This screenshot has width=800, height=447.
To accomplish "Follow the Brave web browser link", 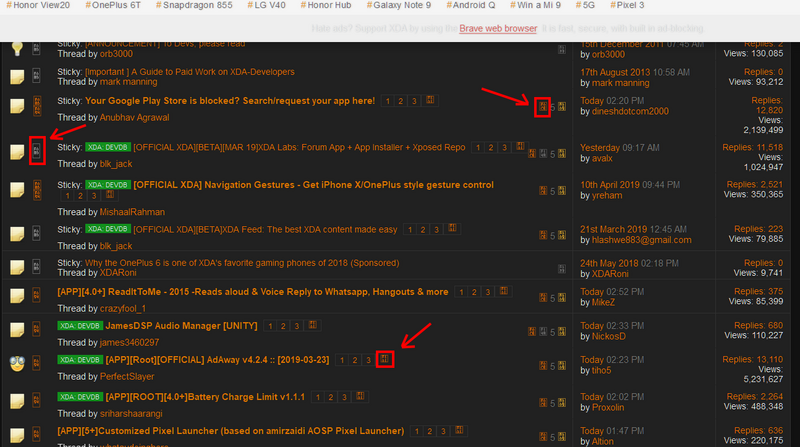I will pyautogui.click(x=498, y=29).
